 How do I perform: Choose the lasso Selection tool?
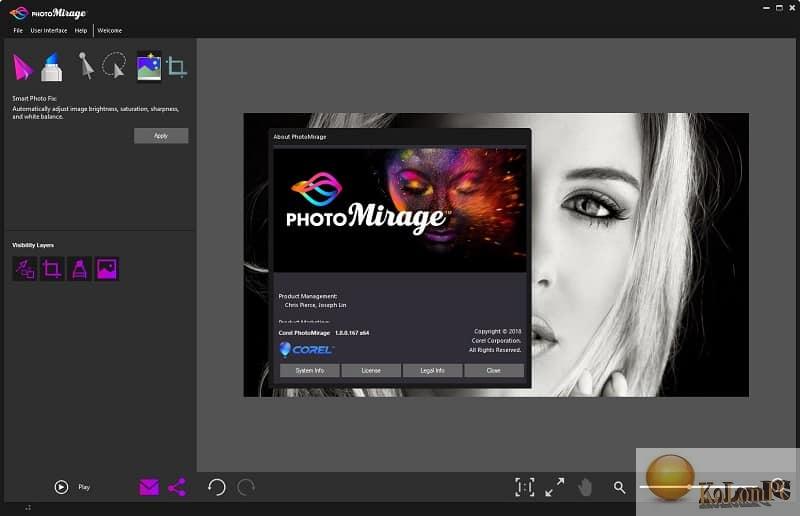tap(114, 65)
